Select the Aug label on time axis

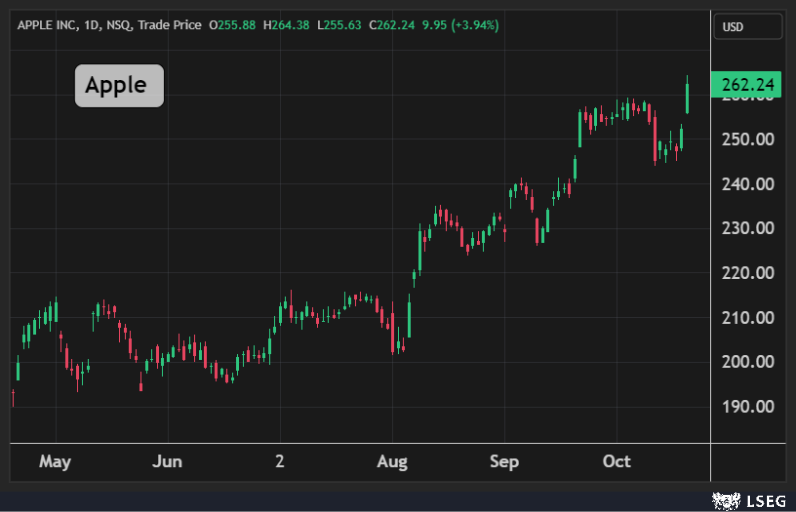(392, 461)
